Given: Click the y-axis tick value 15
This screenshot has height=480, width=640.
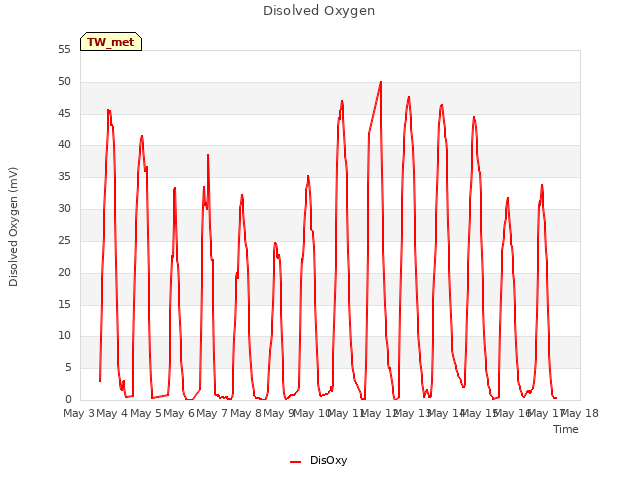Looking at the screenshot, I should [64, 304].
